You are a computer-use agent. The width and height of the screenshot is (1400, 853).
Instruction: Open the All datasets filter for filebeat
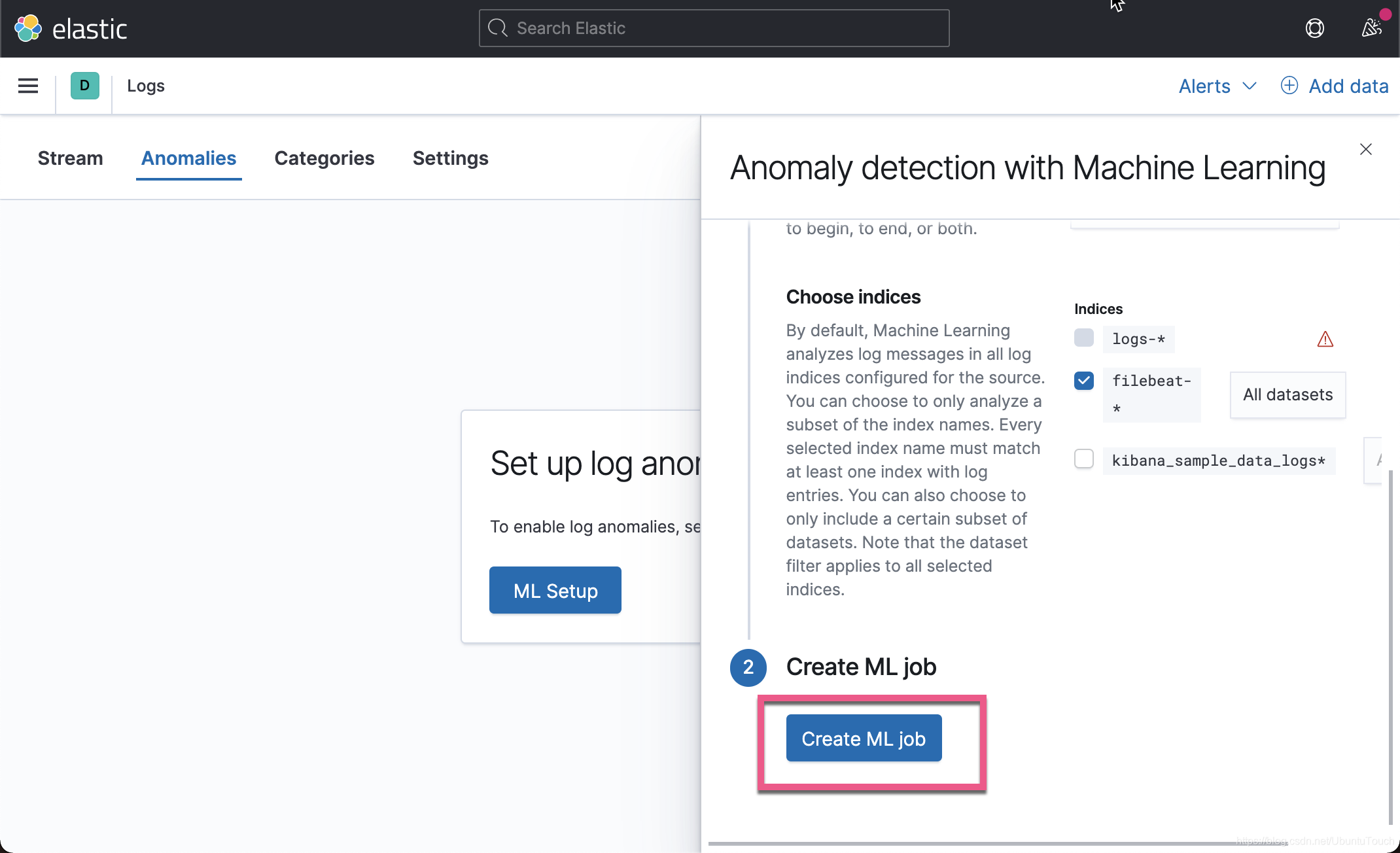(1287, 394)
